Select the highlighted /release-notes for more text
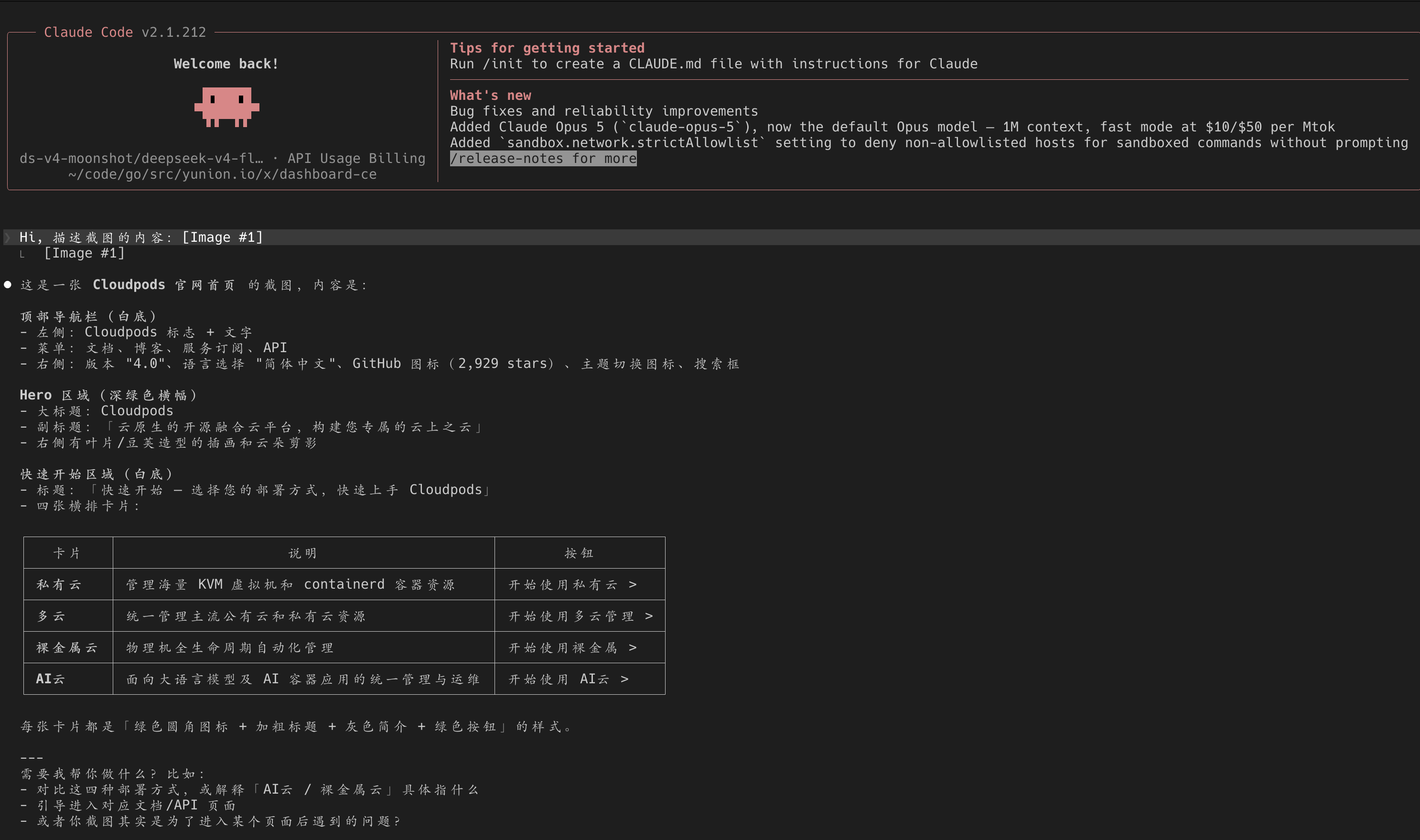The width and height of the screenshot is (1420, 840). [x=543, y=159]
